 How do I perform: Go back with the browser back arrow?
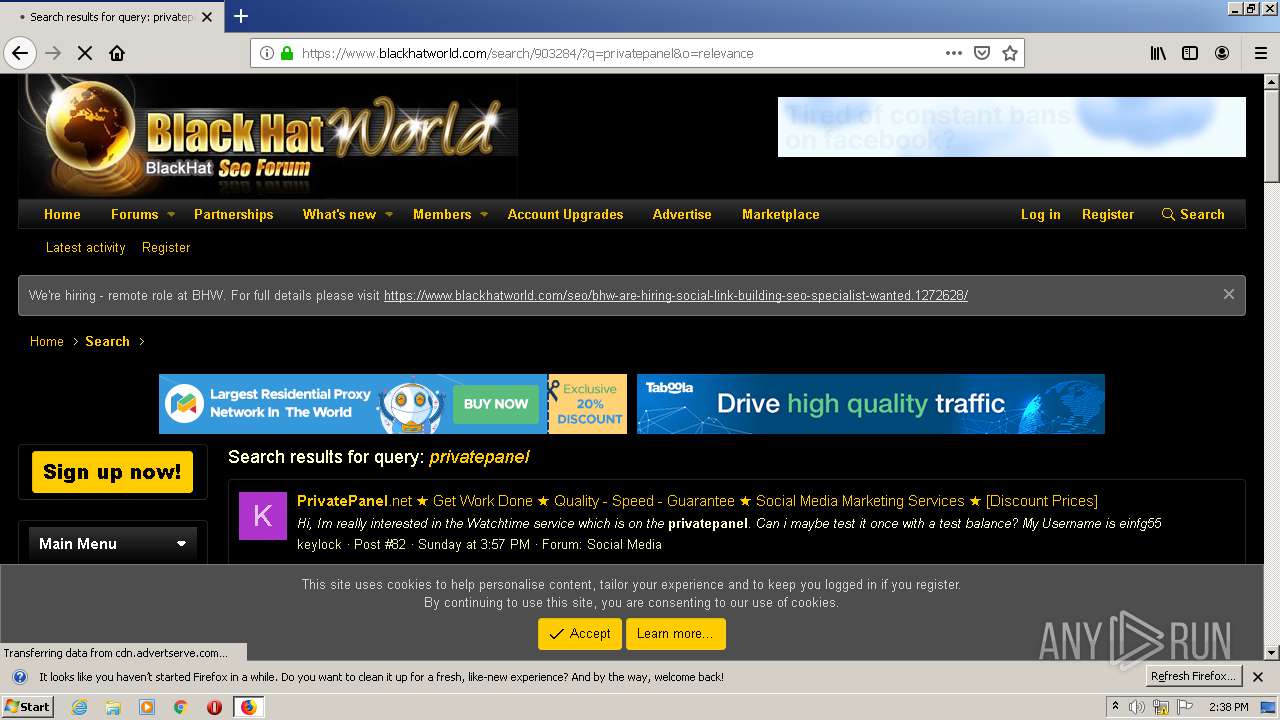pyautogui.click(x=19, y=53)
